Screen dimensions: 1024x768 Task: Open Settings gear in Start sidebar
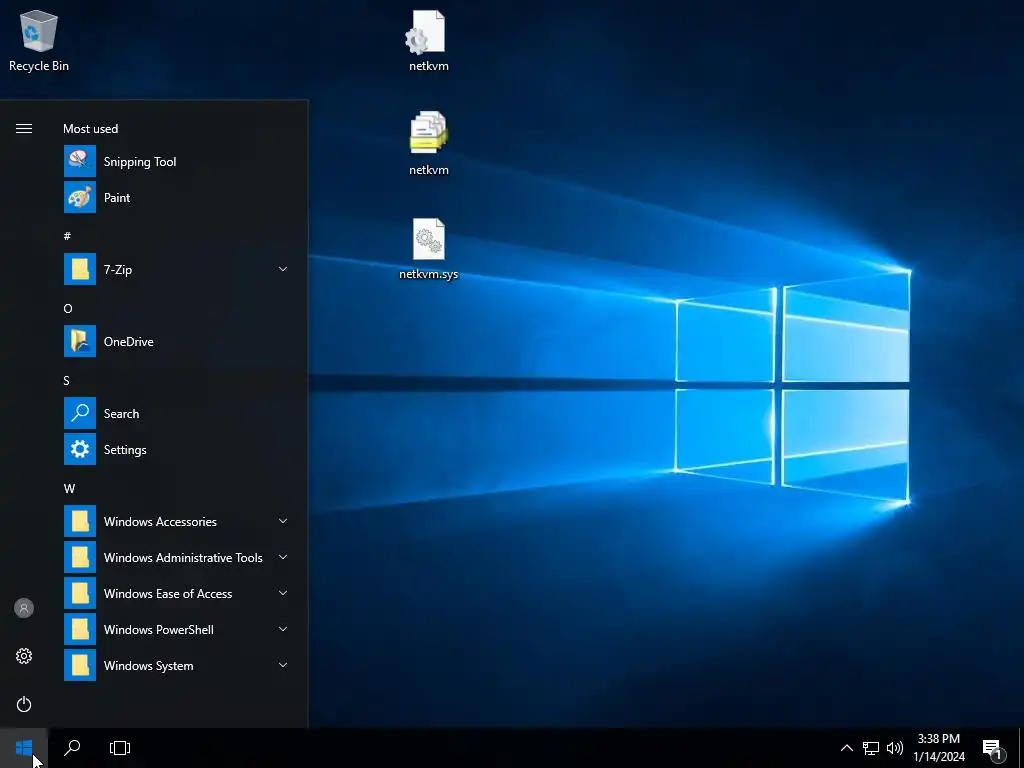(24, 656)
